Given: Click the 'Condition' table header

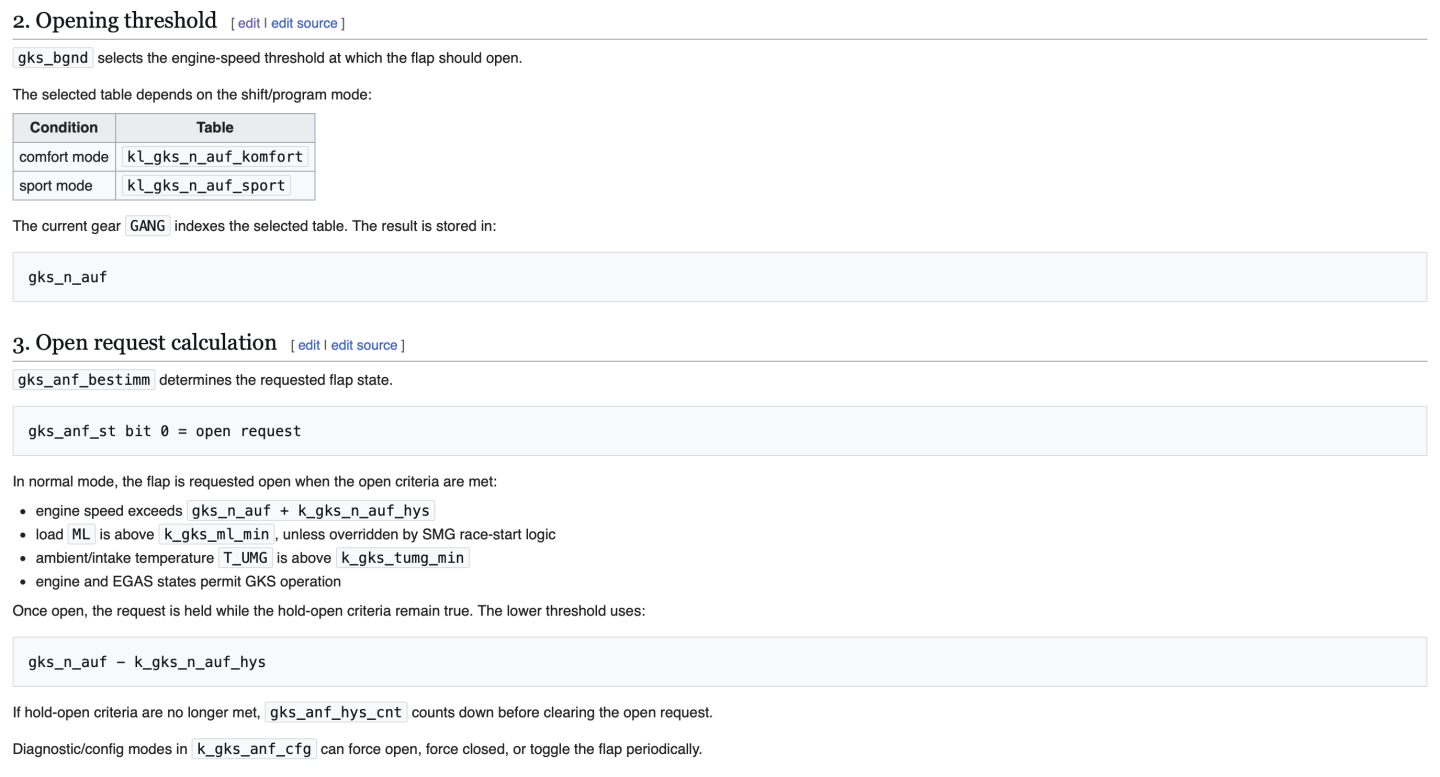Looking at the screenshot, I should (x=64, y=128).
